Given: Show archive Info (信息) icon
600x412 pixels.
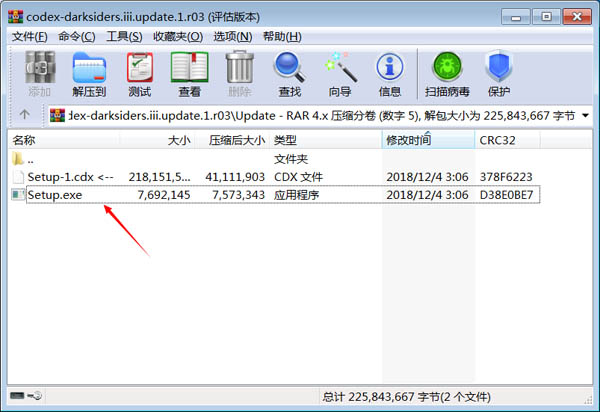Looking at the screenshot, I should coord(390,73).
